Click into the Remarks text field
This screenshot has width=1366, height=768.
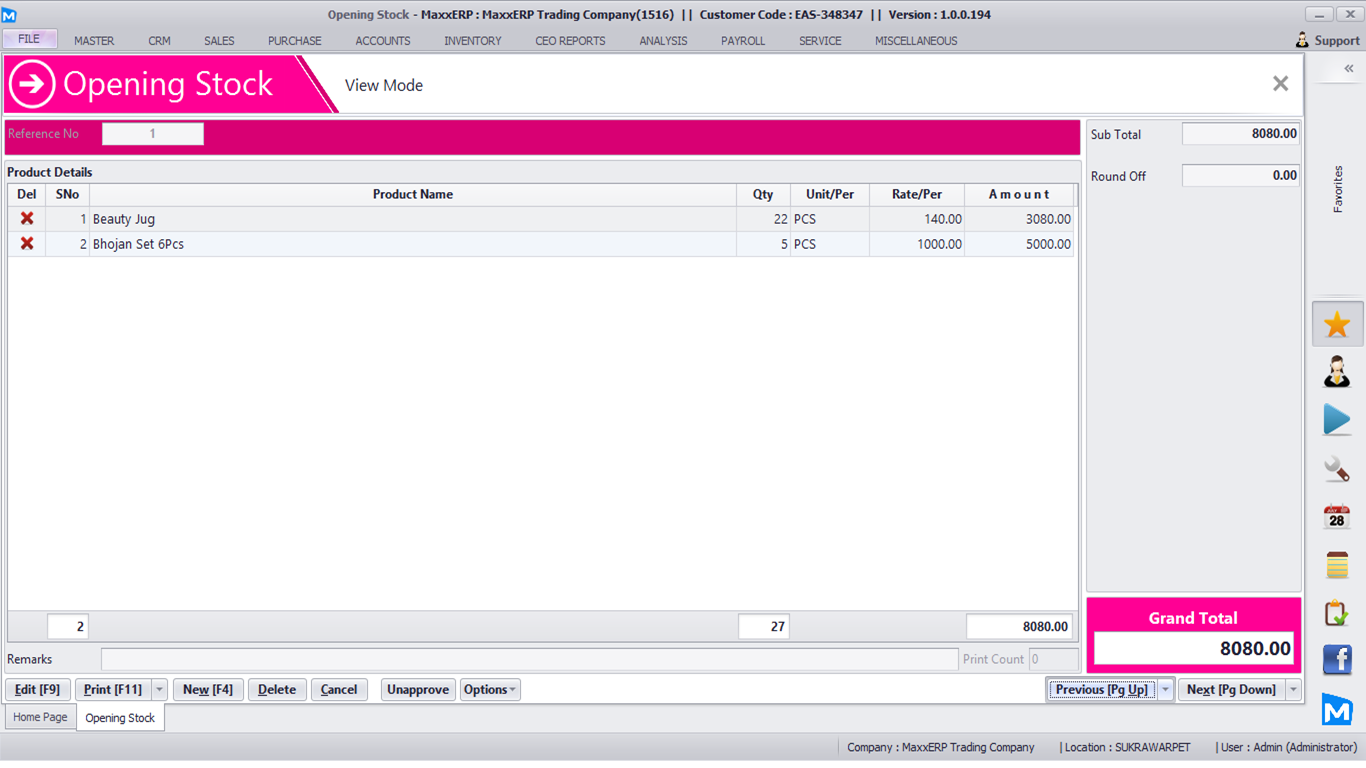click(529, 660)
